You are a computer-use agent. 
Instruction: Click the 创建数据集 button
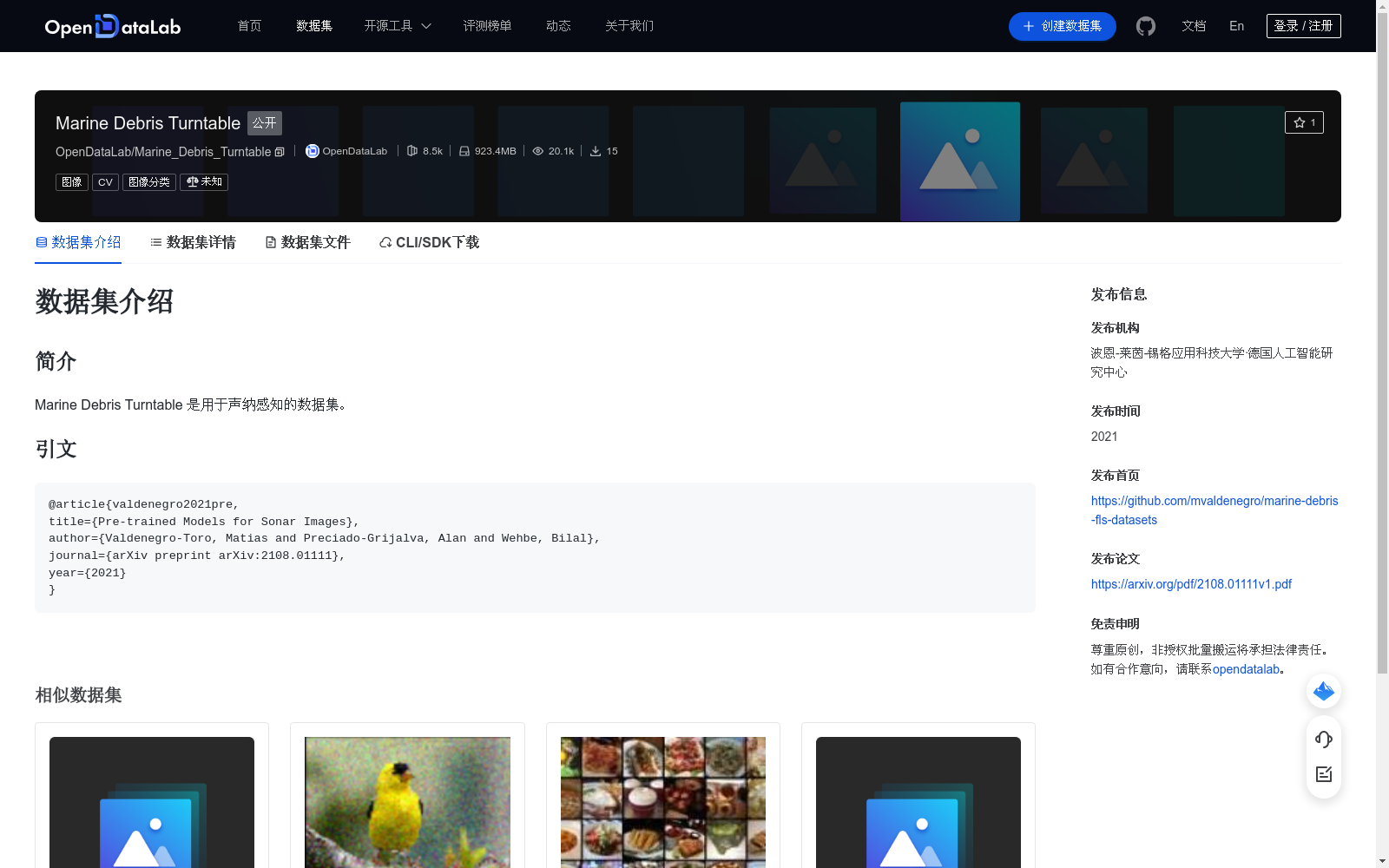[1062, 26]
